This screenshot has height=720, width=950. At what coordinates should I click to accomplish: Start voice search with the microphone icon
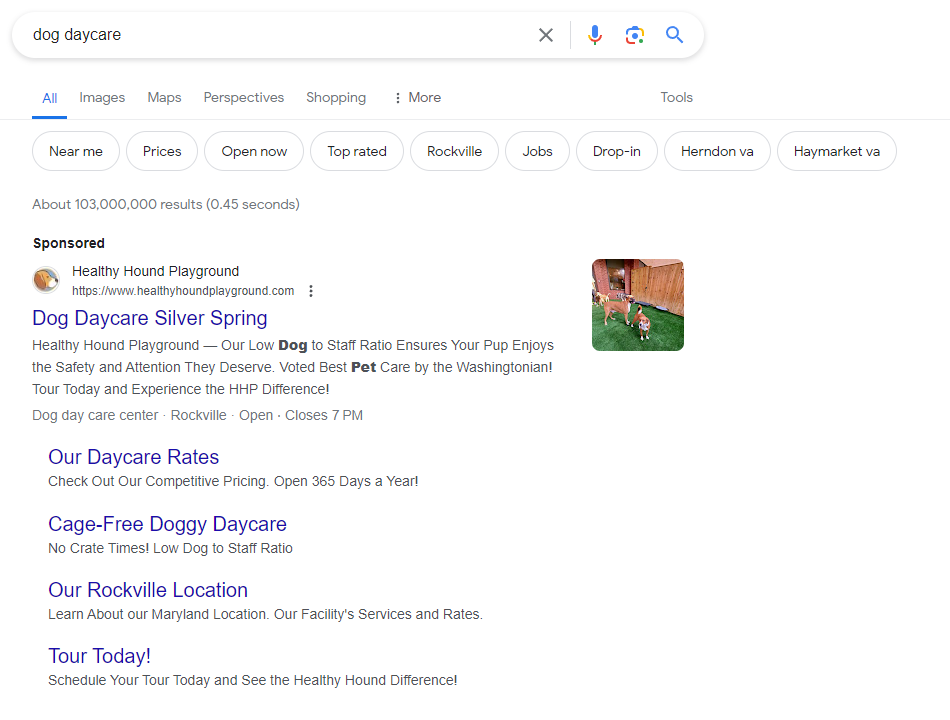[595, 35]
